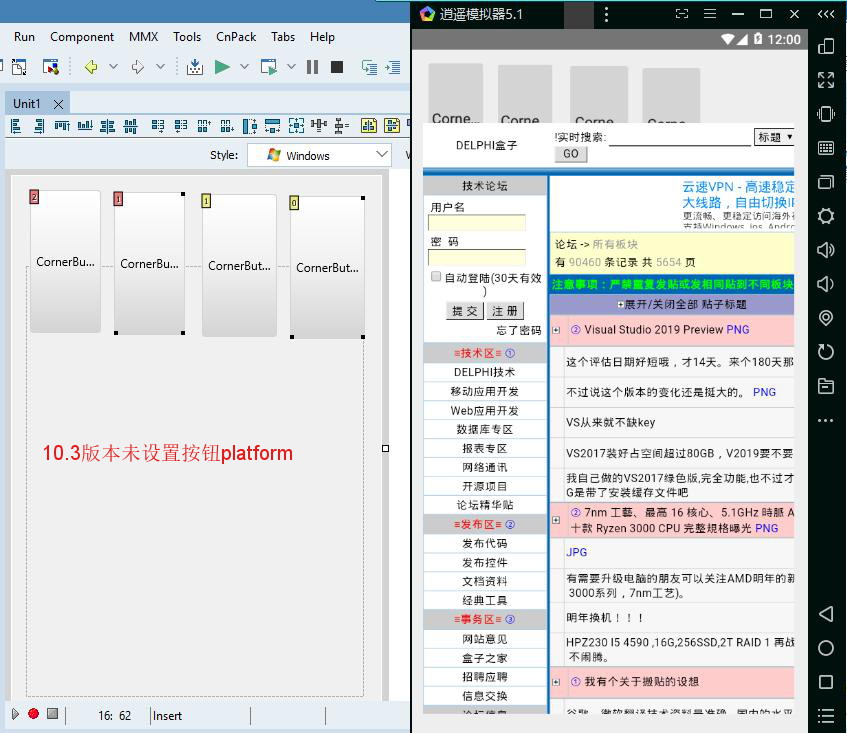This screenshot has width=847, height=733.
Task: Click the Android Home circle button
Action: (826, 648)
